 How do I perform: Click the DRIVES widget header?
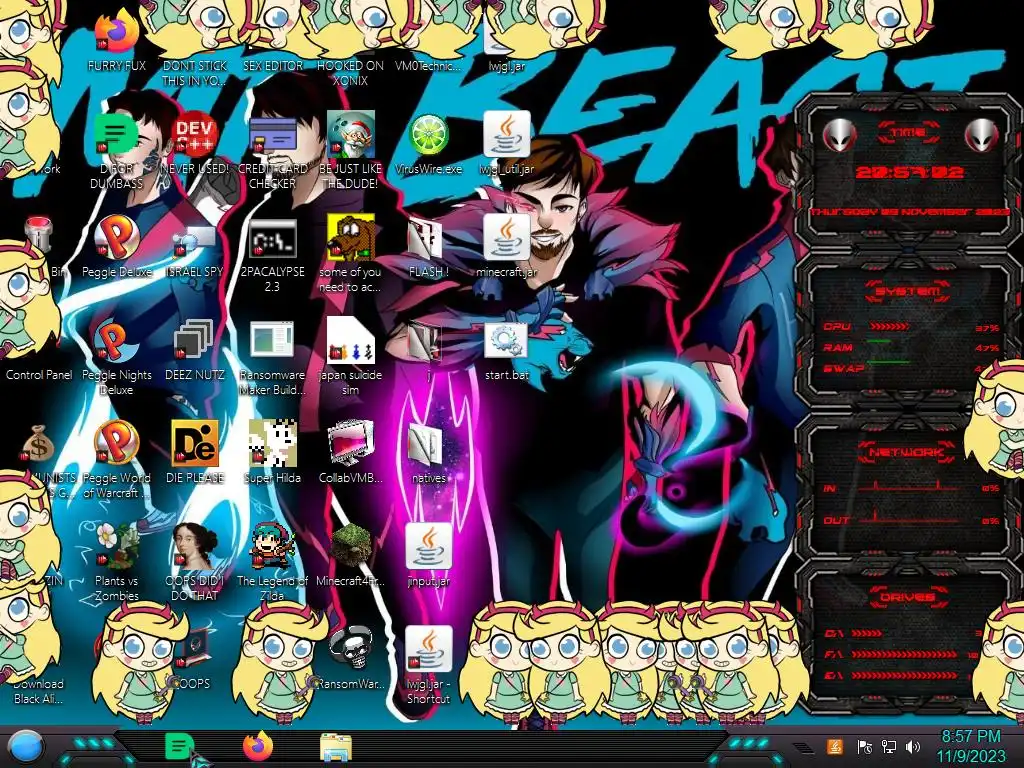(x=906, y=597)
